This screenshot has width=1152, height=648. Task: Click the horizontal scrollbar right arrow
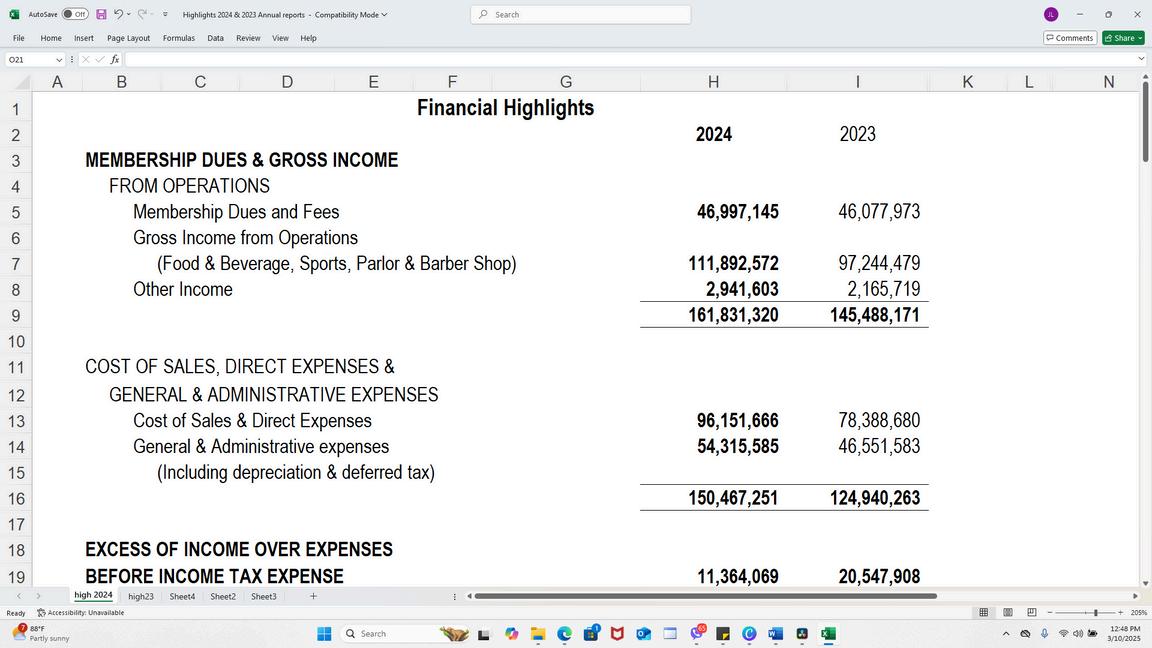[x=1135, y=597]
